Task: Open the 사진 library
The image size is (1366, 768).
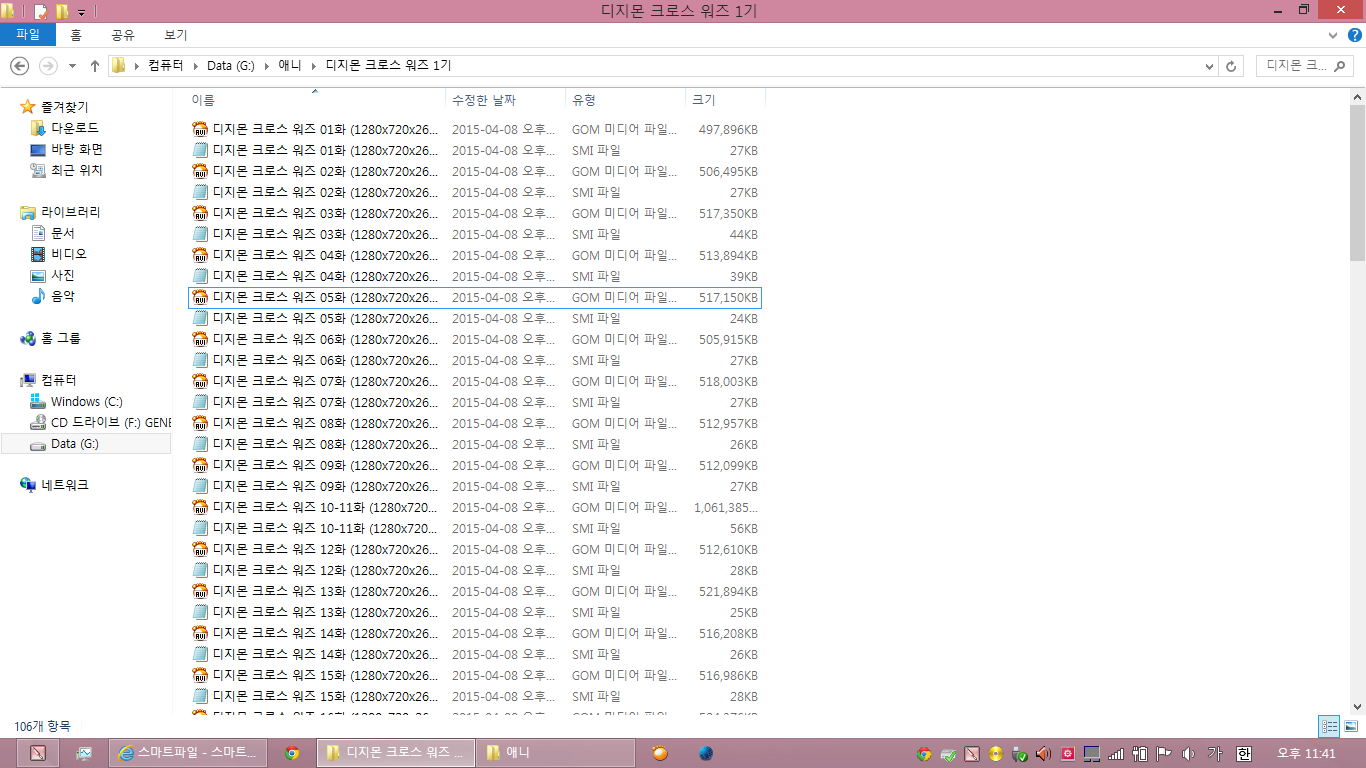Action: tap(63, 275)
